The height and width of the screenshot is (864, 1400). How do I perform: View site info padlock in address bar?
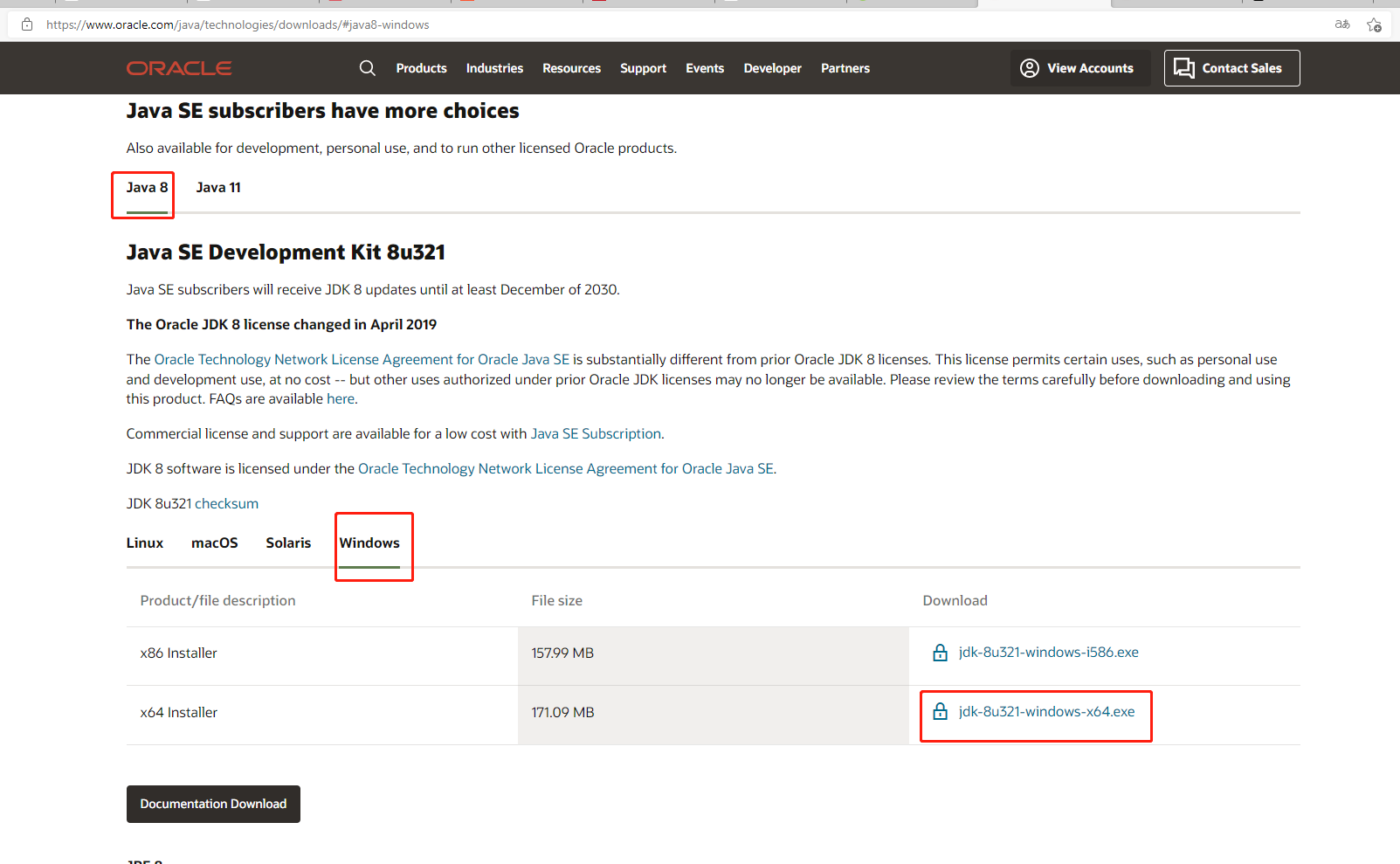(27, 24)
